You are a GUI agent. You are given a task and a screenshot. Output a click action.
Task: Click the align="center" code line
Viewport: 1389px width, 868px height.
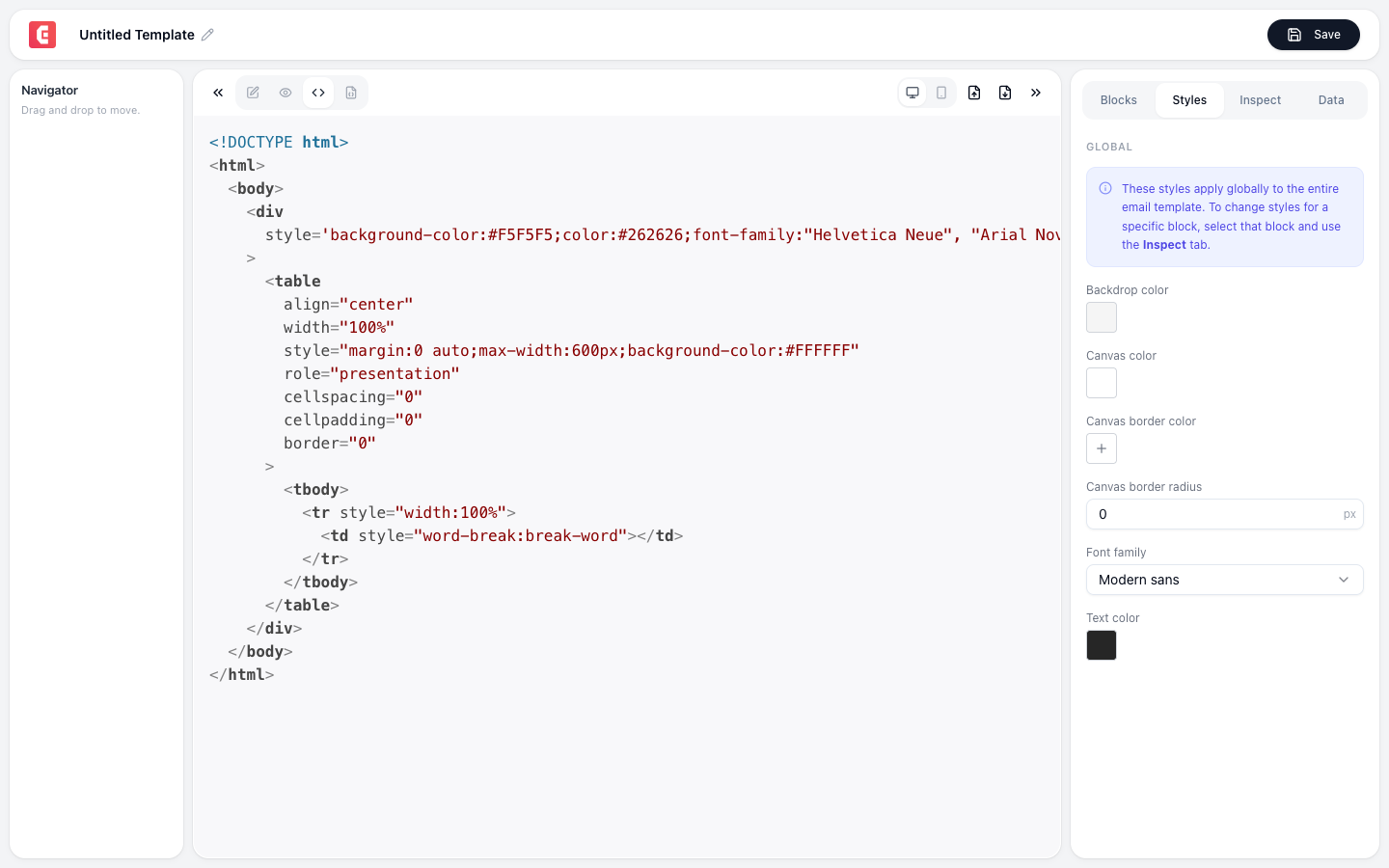348,304
